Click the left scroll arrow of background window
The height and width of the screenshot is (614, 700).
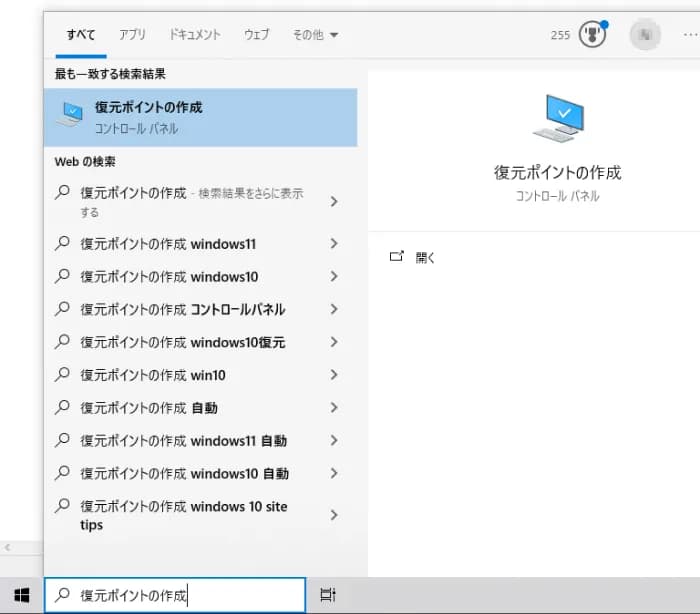click(7, 547)
